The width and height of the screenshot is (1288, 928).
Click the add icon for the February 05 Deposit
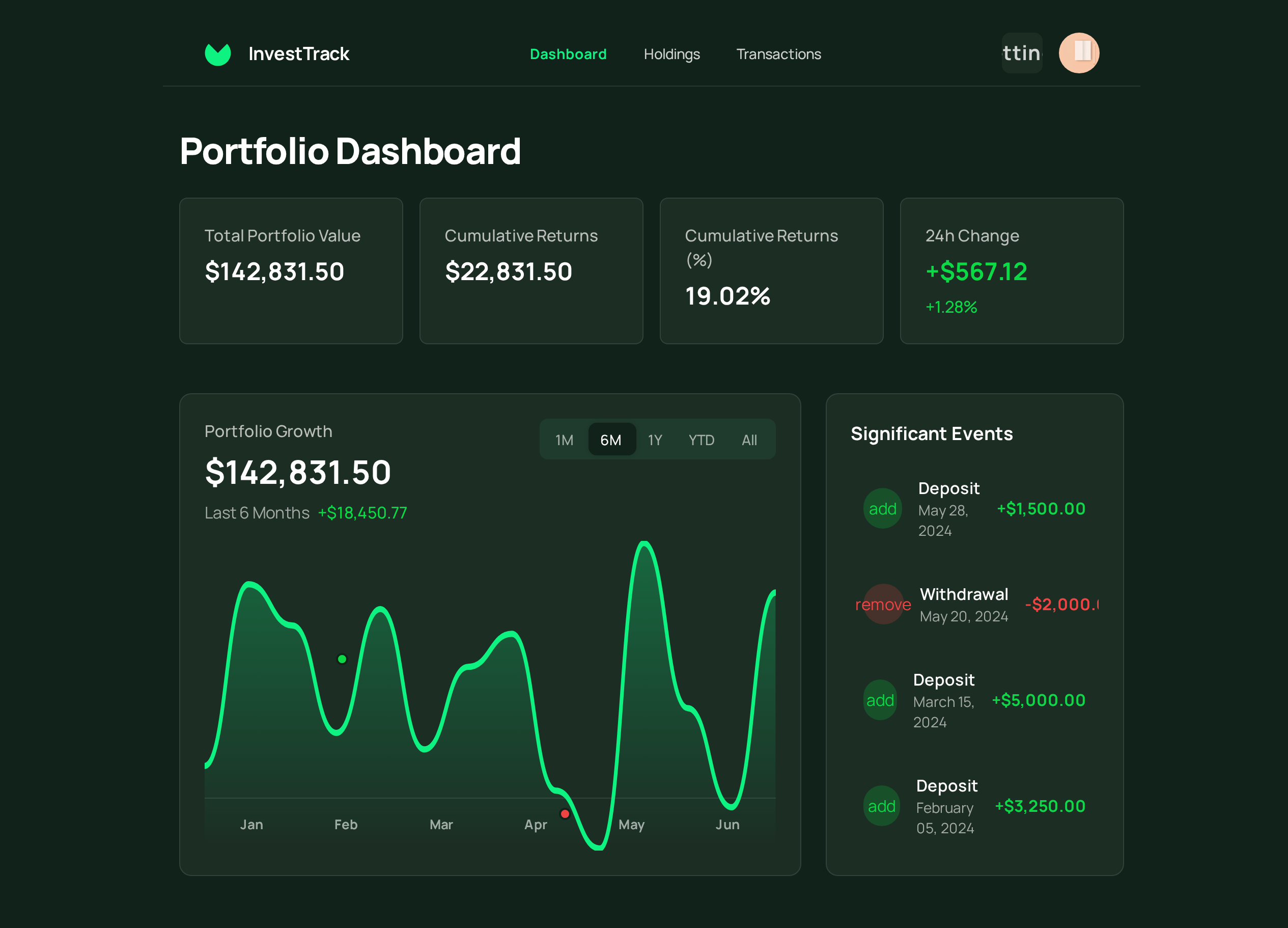tap(881, 805)
